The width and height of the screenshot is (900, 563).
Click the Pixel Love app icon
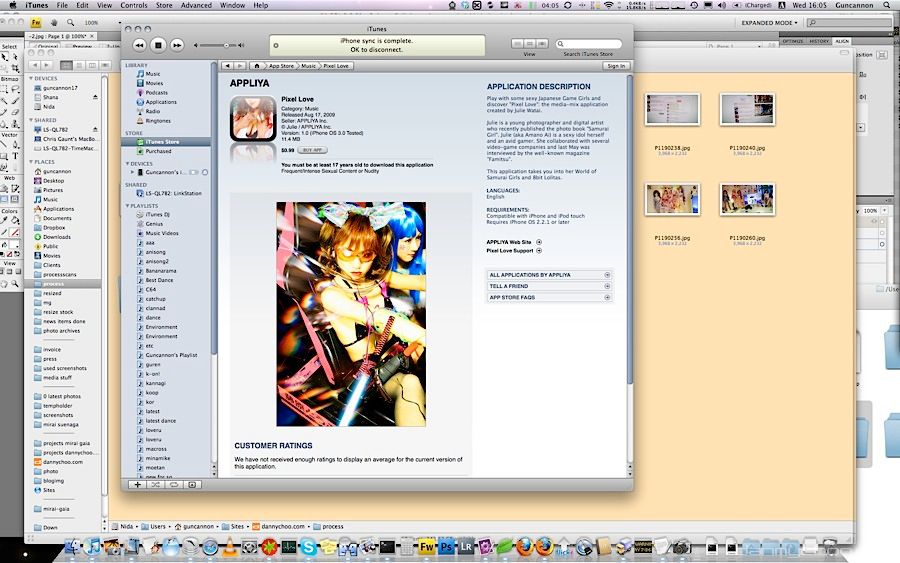click(x=253, y=119)
